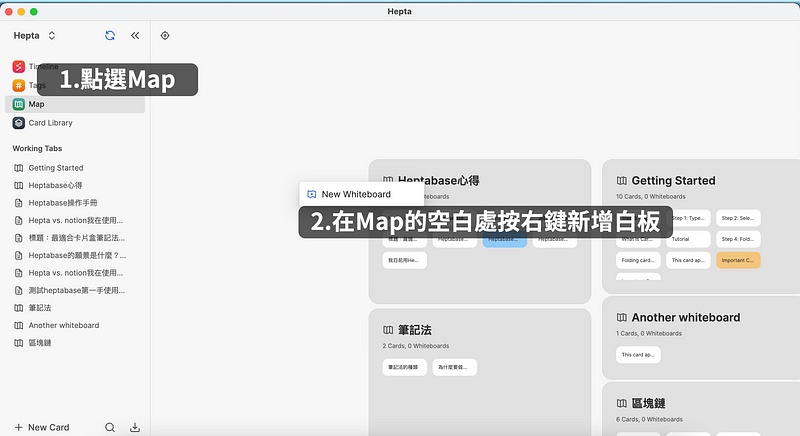Select the Step 2: Sele... card
This screenshot has height=436, width=800.
coord(738,218)
